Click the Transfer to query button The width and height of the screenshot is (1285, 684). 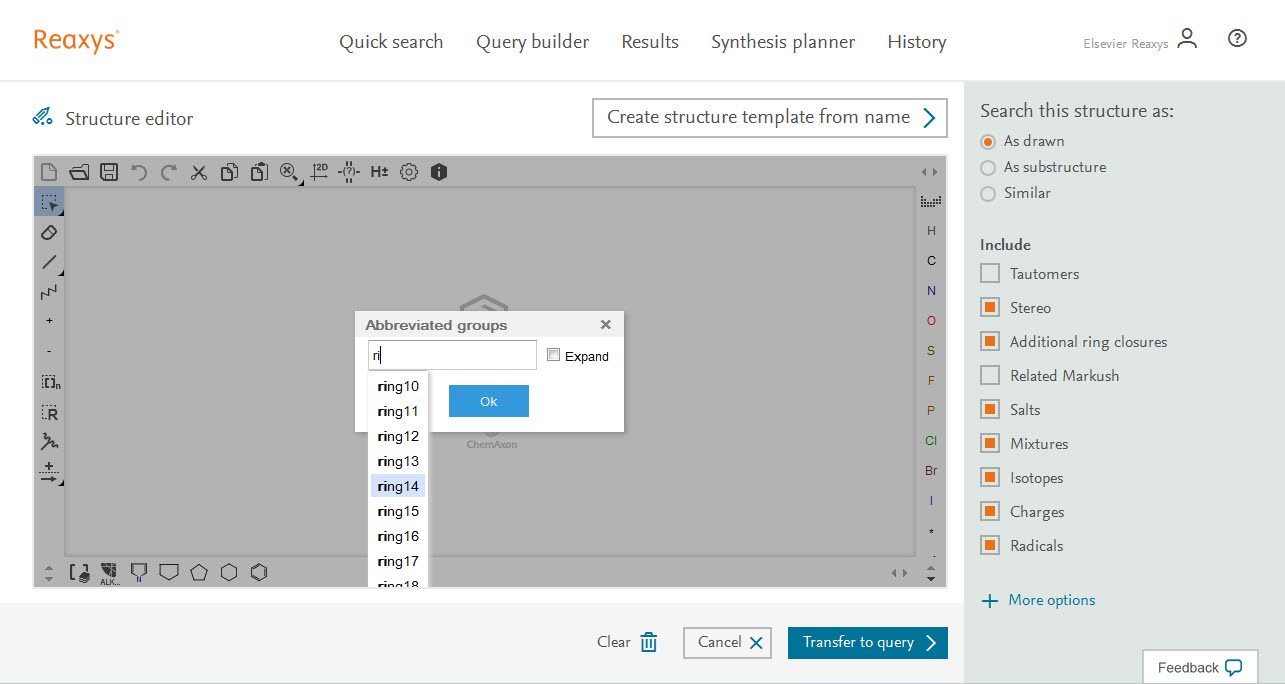867,643
